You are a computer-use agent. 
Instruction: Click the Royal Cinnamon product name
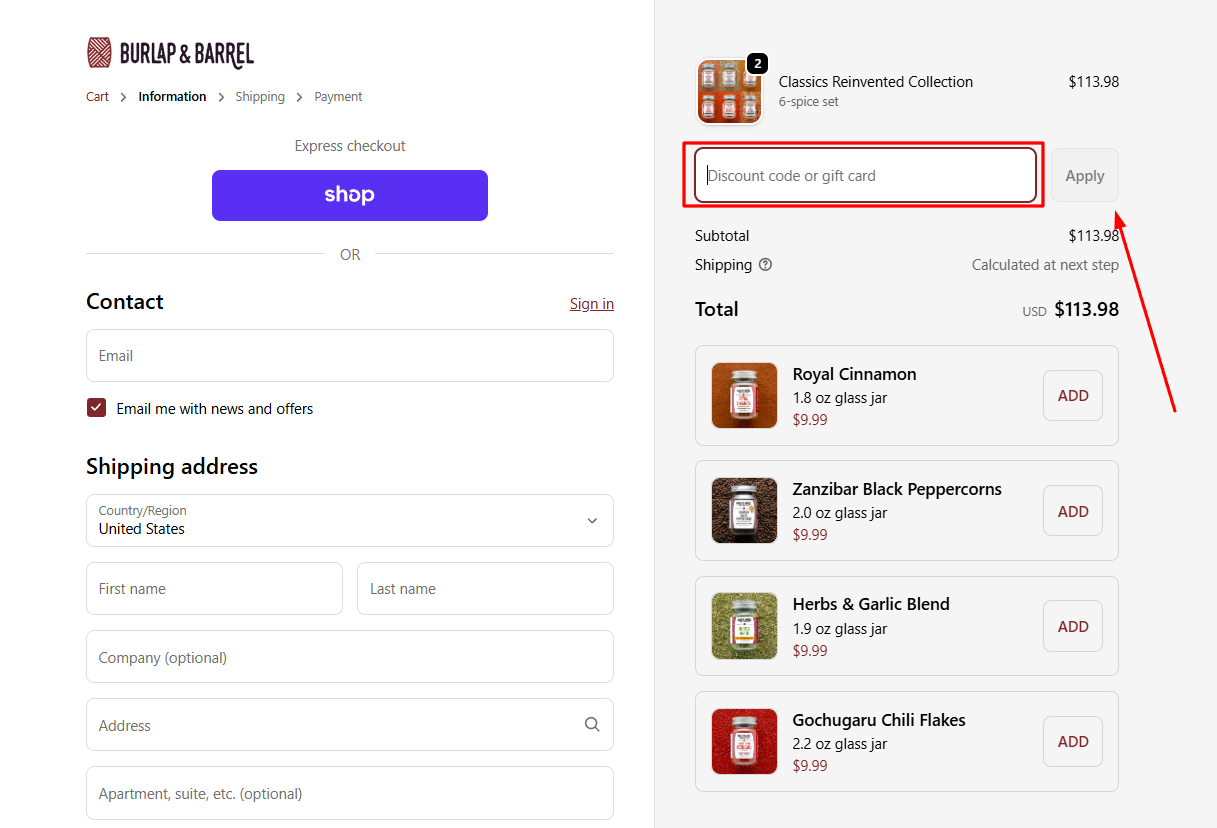855,374
